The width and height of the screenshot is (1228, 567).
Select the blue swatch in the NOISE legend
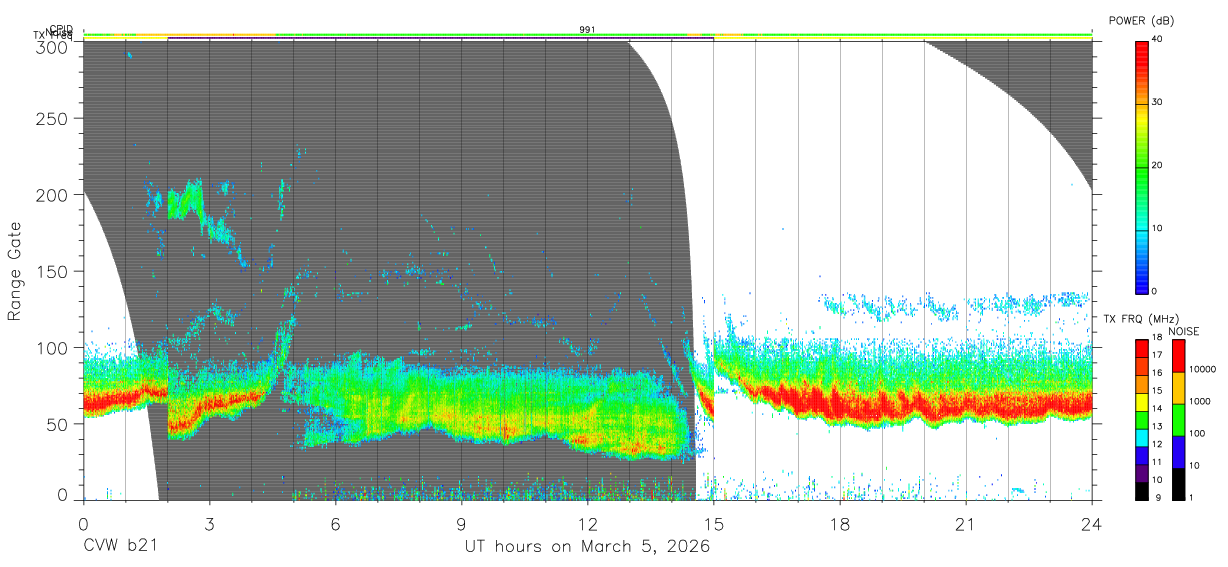(1178, 452)
